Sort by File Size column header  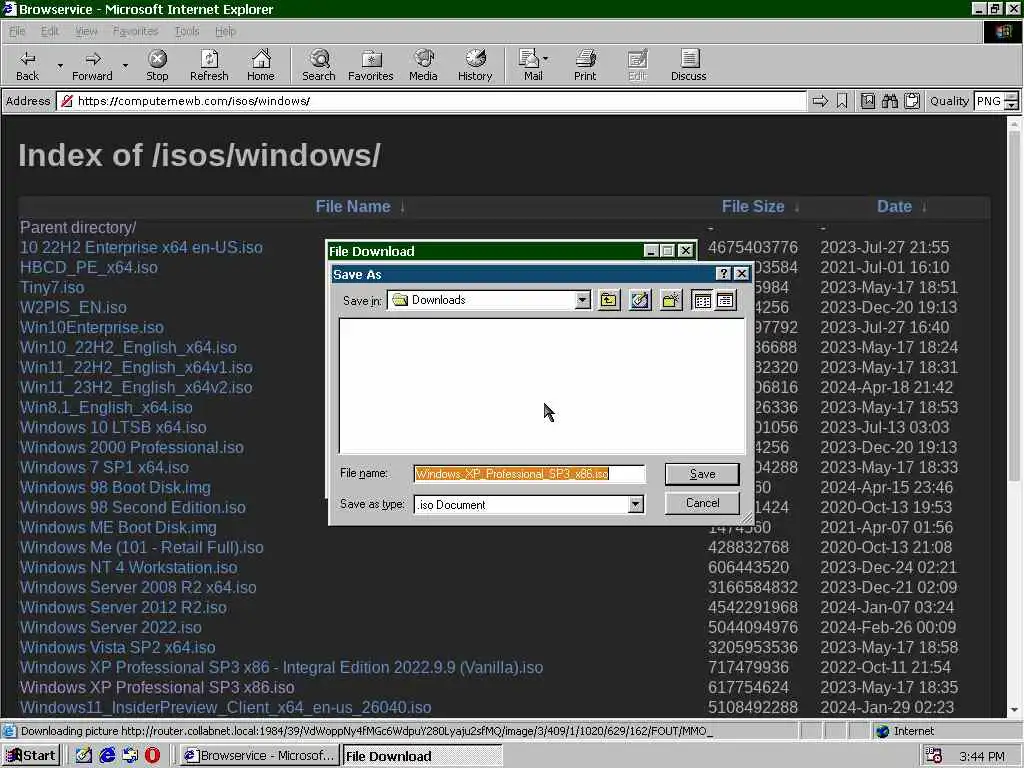tap(752, 206)
